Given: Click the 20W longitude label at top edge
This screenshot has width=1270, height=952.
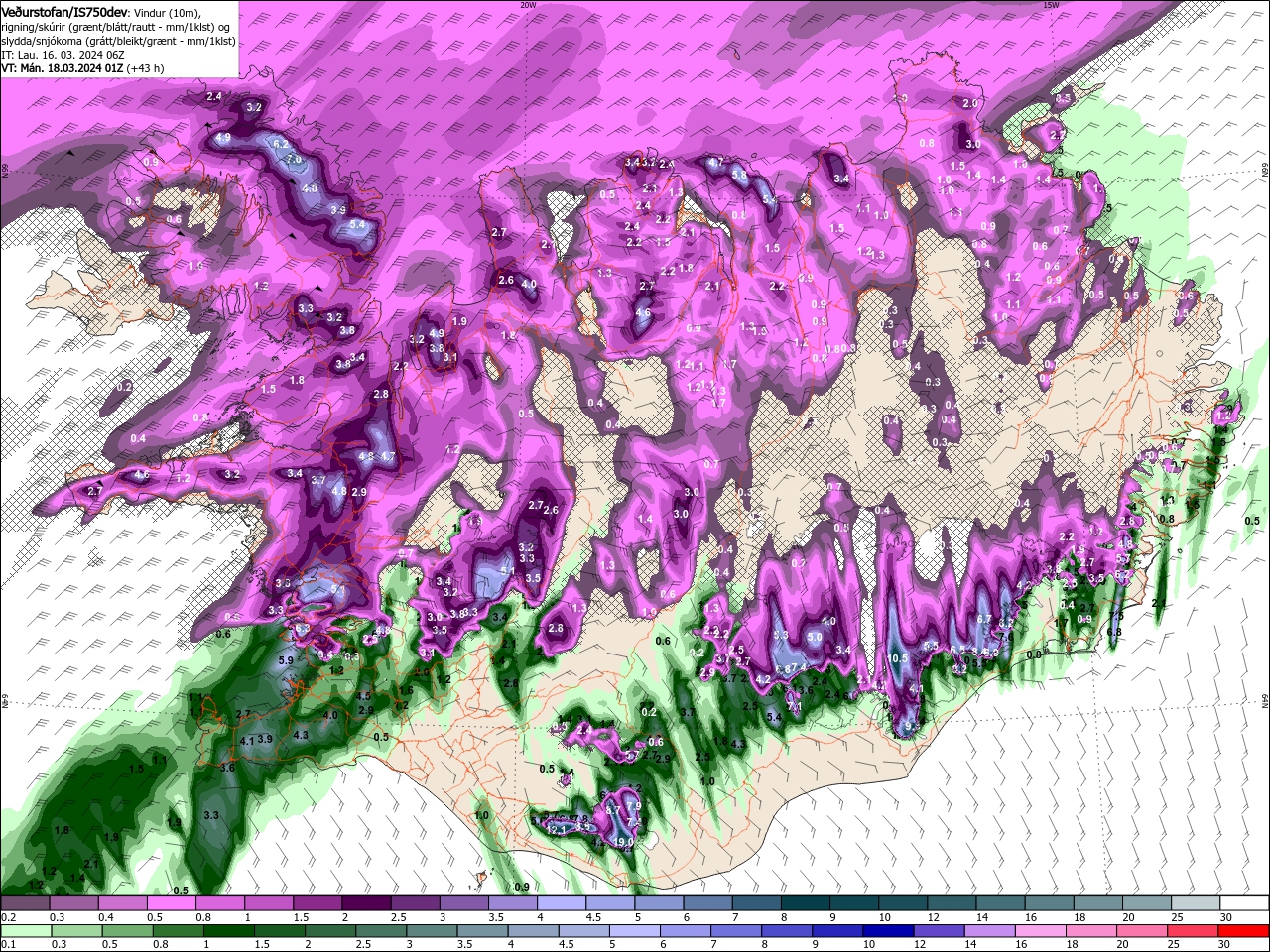Looking at the screenshot, I should 528,5.
